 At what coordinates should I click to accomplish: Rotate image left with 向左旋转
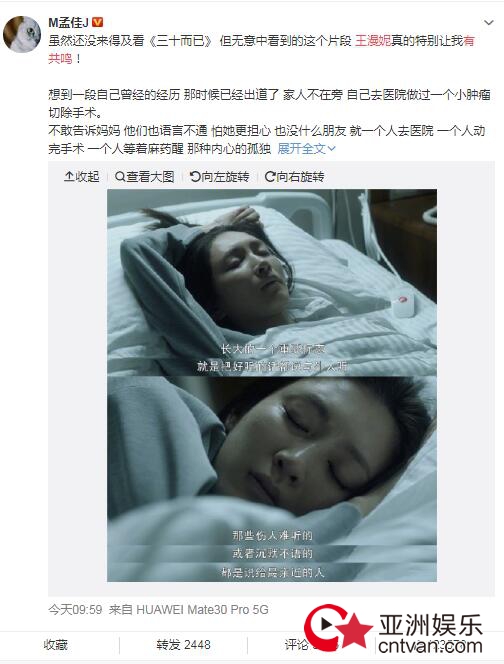220,177
